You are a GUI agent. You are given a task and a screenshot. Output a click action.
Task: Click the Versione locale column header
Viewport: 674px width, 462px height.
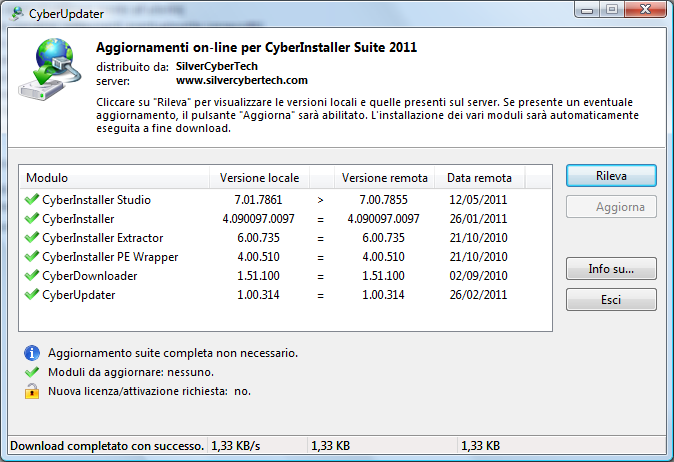259,177
